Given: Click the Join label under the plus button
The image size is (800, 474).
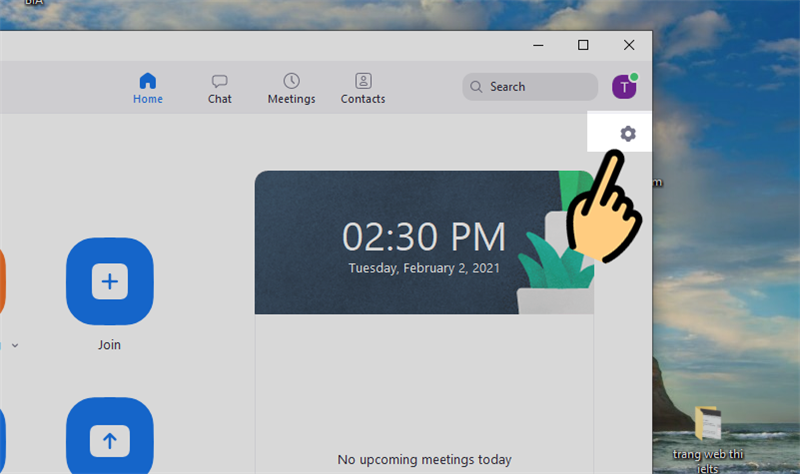Looking at the screenshot, I should point(109,345).
